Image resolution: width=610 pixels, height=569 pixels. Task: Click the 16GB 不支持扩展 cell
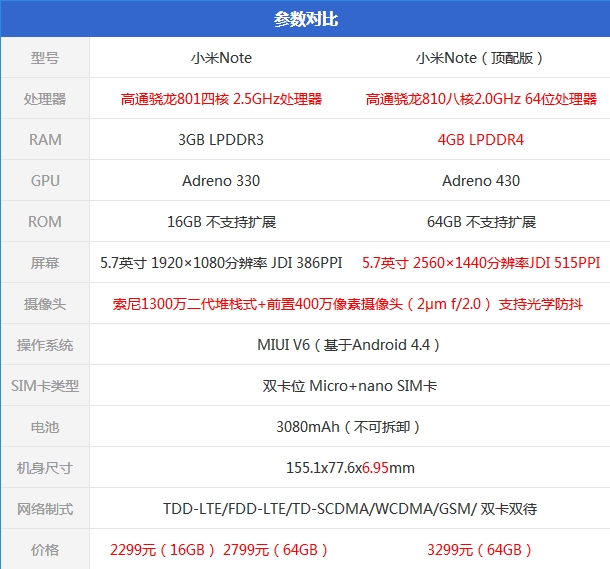tap(221, 222)
